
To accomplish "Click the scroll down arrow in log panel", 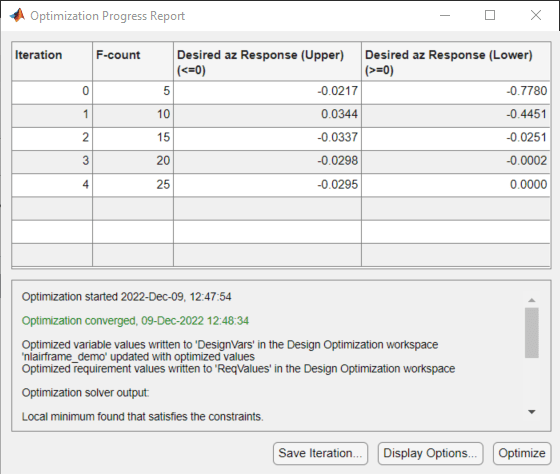I will [x=531, y=412].
